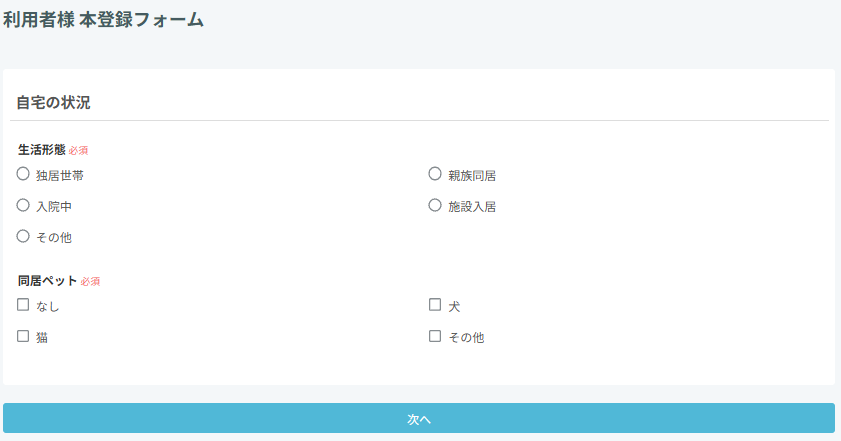Viewport: 841px width, 441px height.
Task: Pick the 施設入居 radio button
Action: [435, 205]
